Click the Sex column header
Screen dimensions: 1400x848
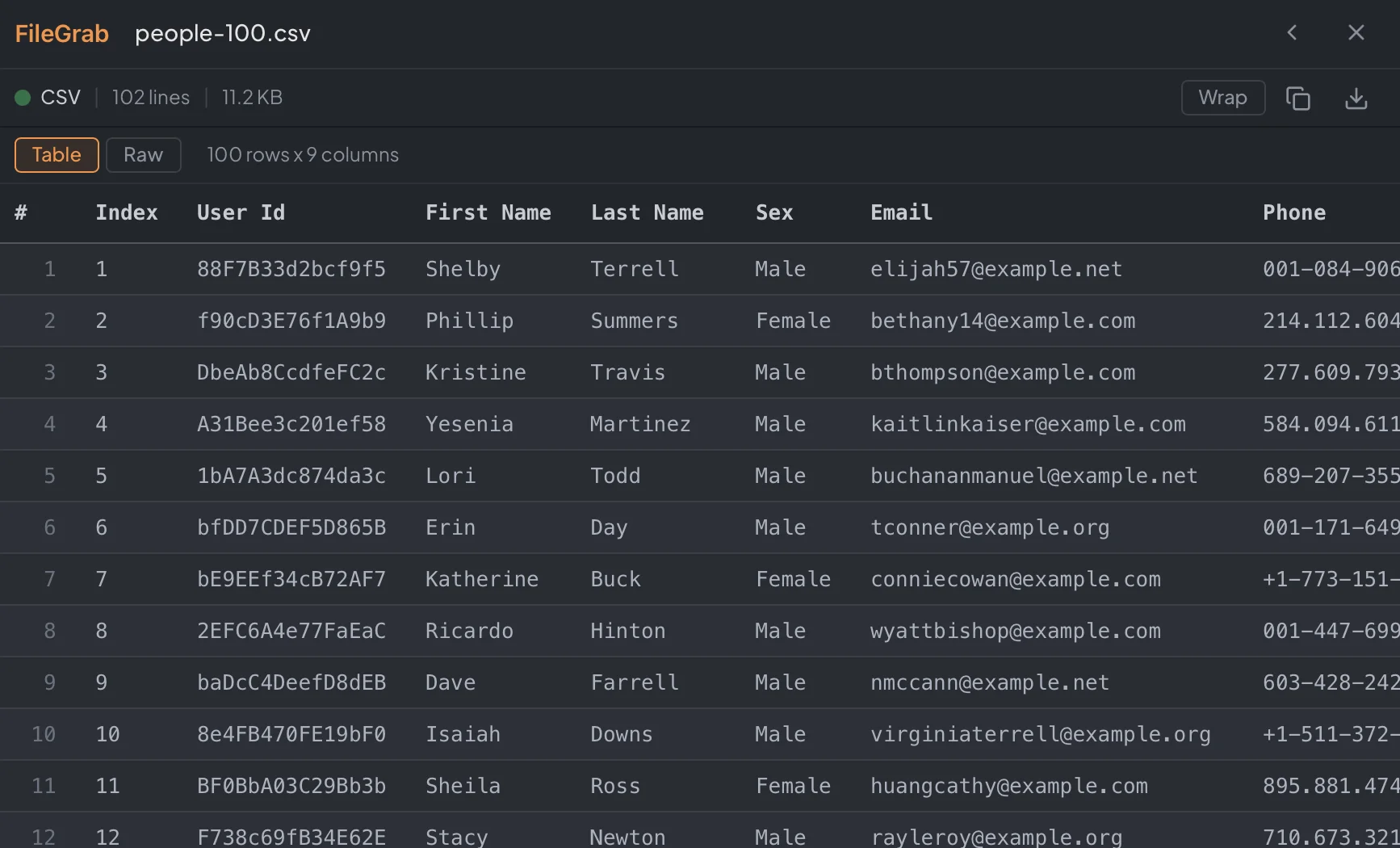pos(773,212)
